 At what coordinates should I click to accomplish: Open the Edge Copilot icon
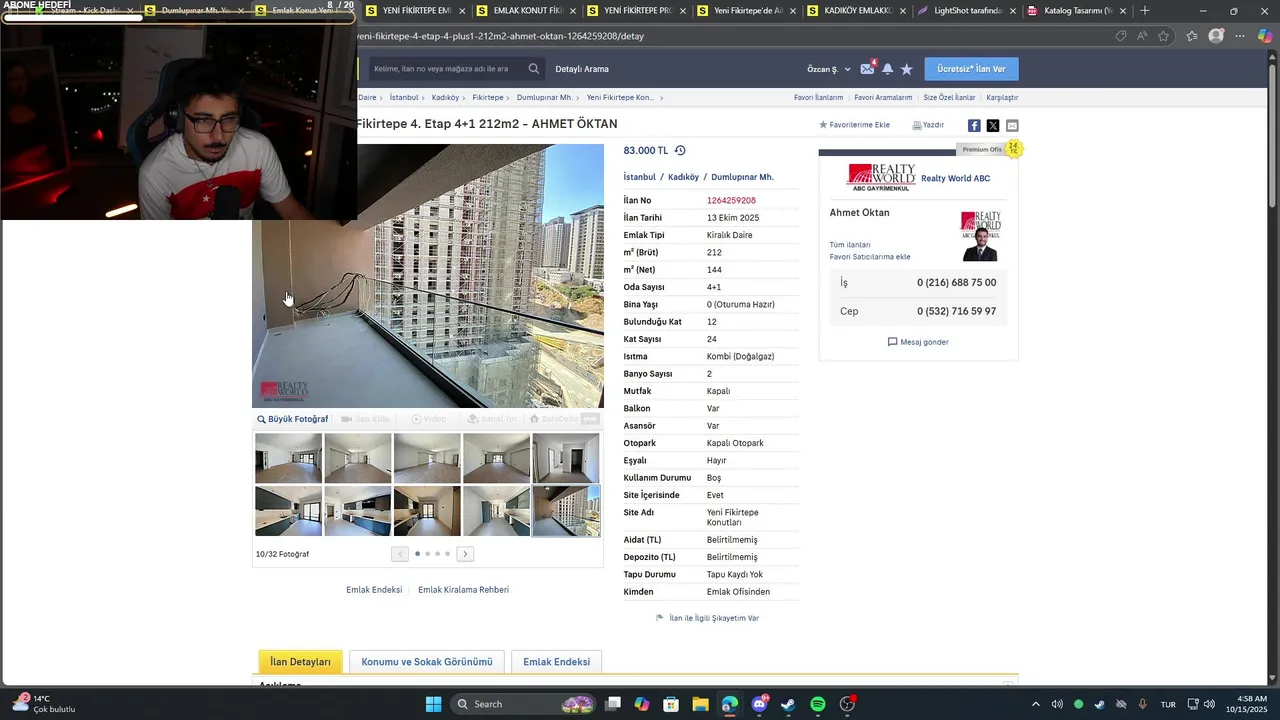pos(1265,36)
